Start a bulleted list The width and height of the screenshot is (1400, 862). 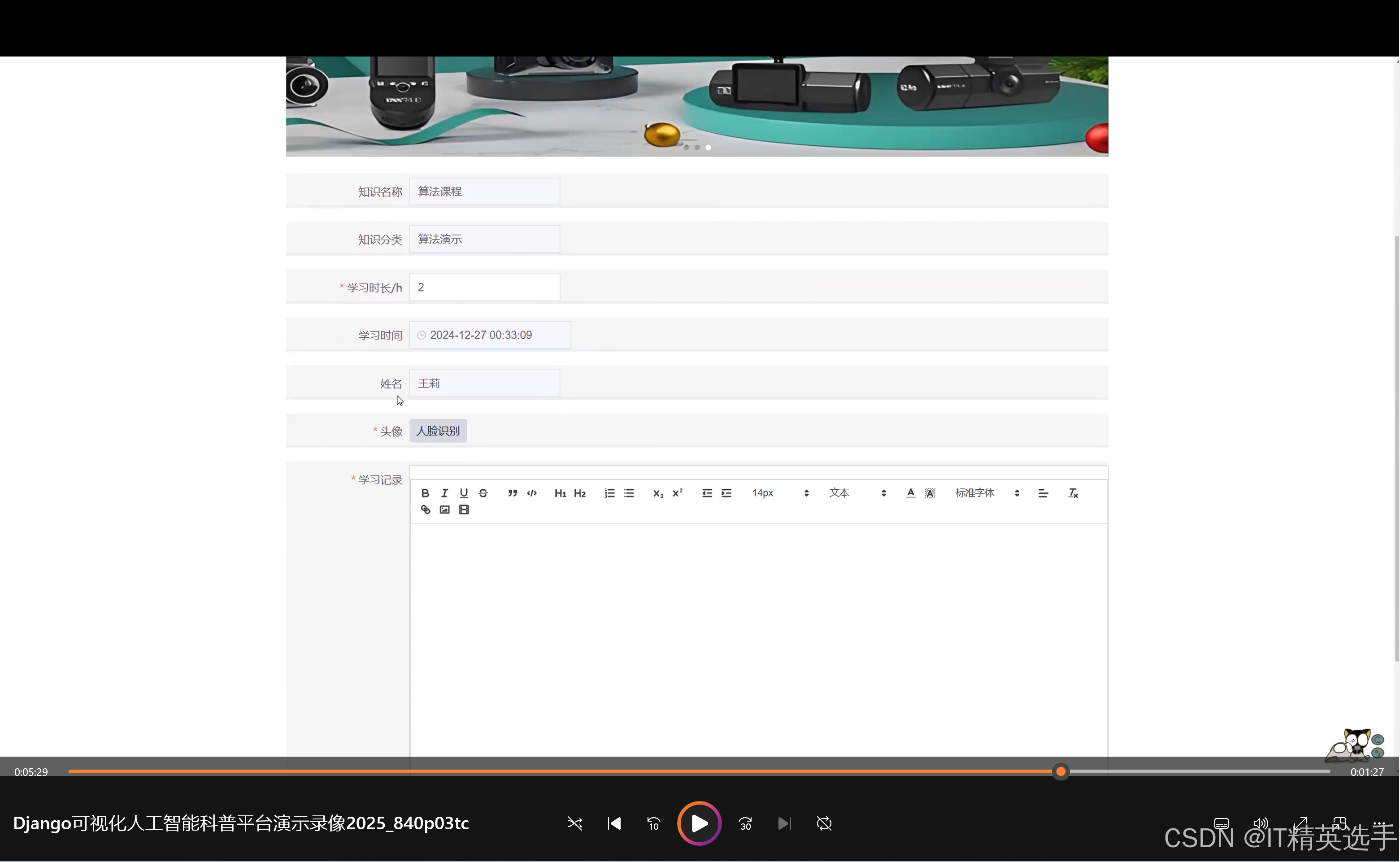click(629, 493)
